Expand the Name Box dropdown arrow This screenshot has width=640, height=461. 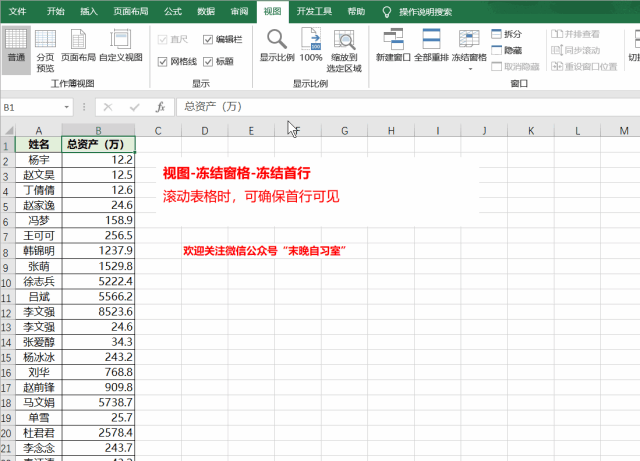click(67, 107)
